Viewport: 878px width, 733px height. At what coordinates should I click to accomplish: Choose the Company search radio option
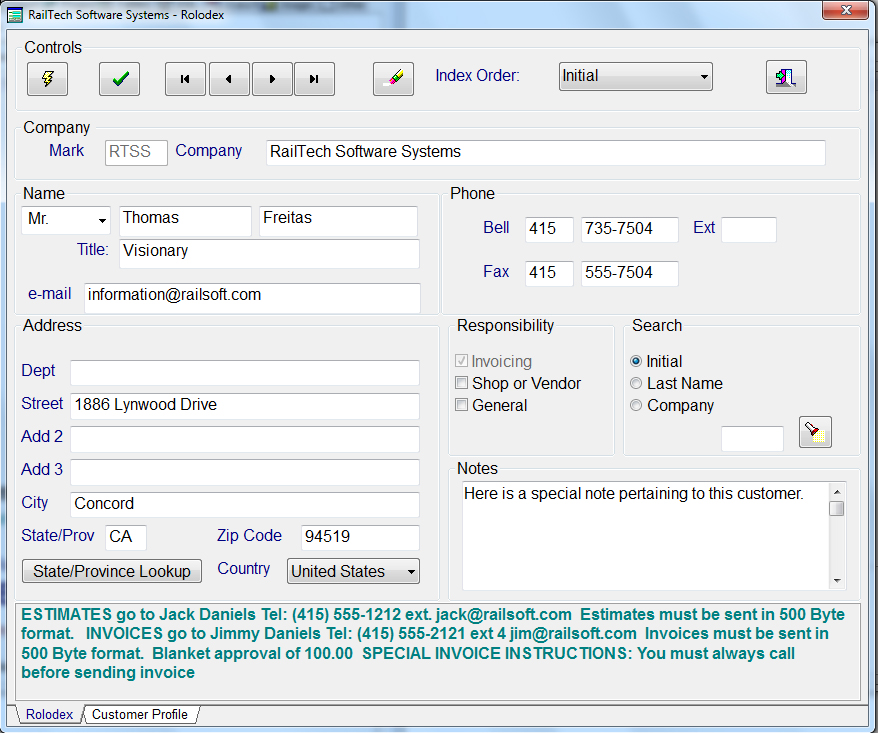[x=636, y=406]
